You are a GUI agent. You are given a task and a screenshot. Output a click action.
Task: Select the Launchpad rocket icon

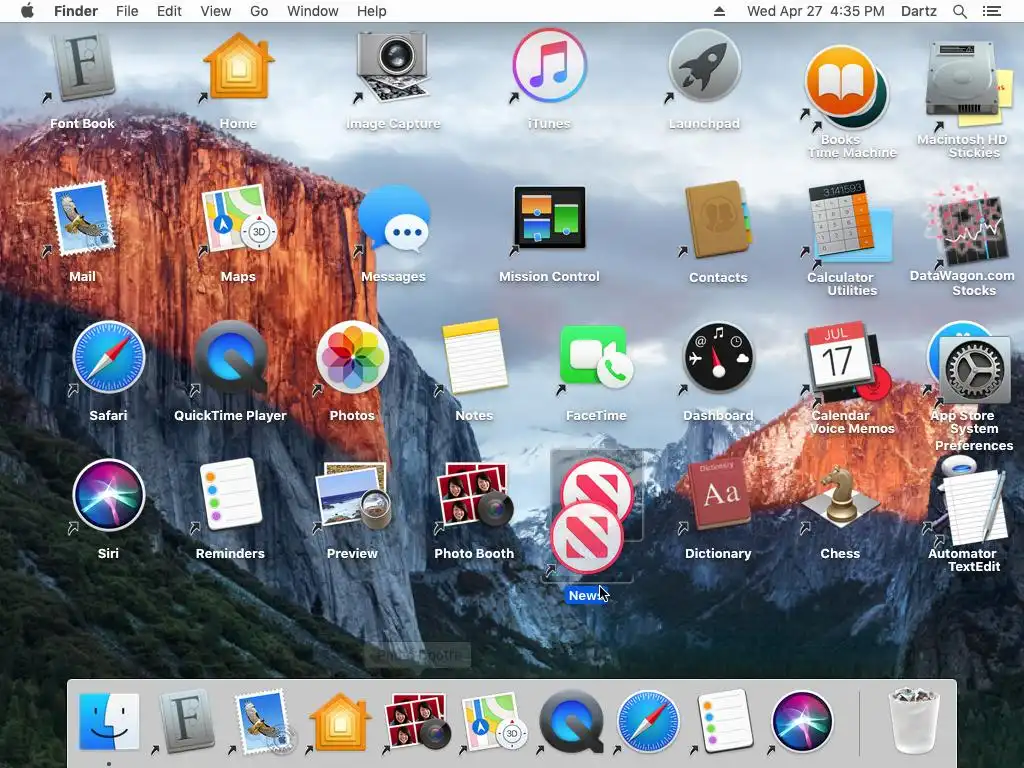(704, 65)
